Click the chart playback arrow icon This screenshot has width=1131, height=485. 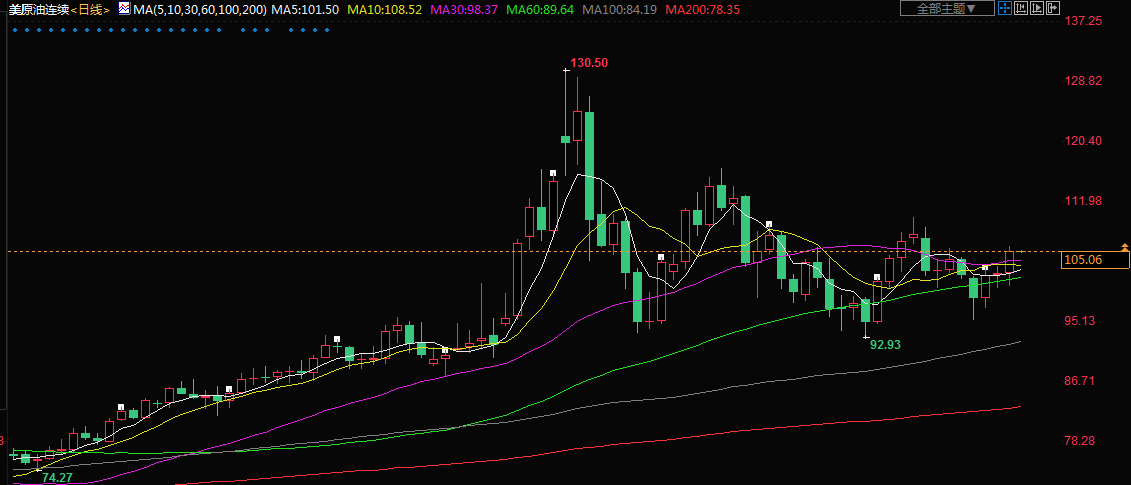pos(1035,9)
